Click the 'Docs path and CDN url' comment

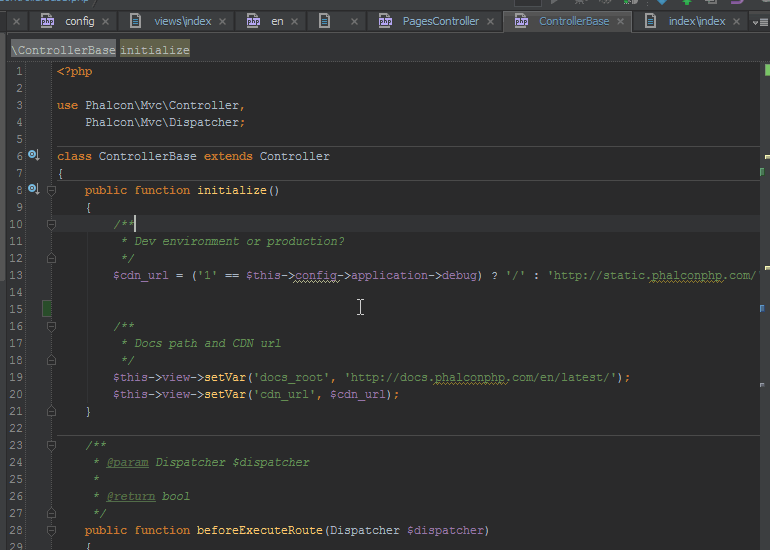(208, 344)
